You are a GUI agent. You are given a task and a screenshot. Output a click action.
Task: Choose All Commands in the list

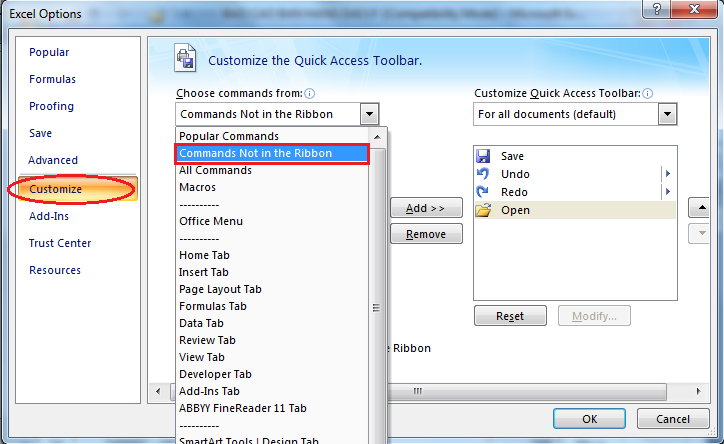click(x=272, y=170)
